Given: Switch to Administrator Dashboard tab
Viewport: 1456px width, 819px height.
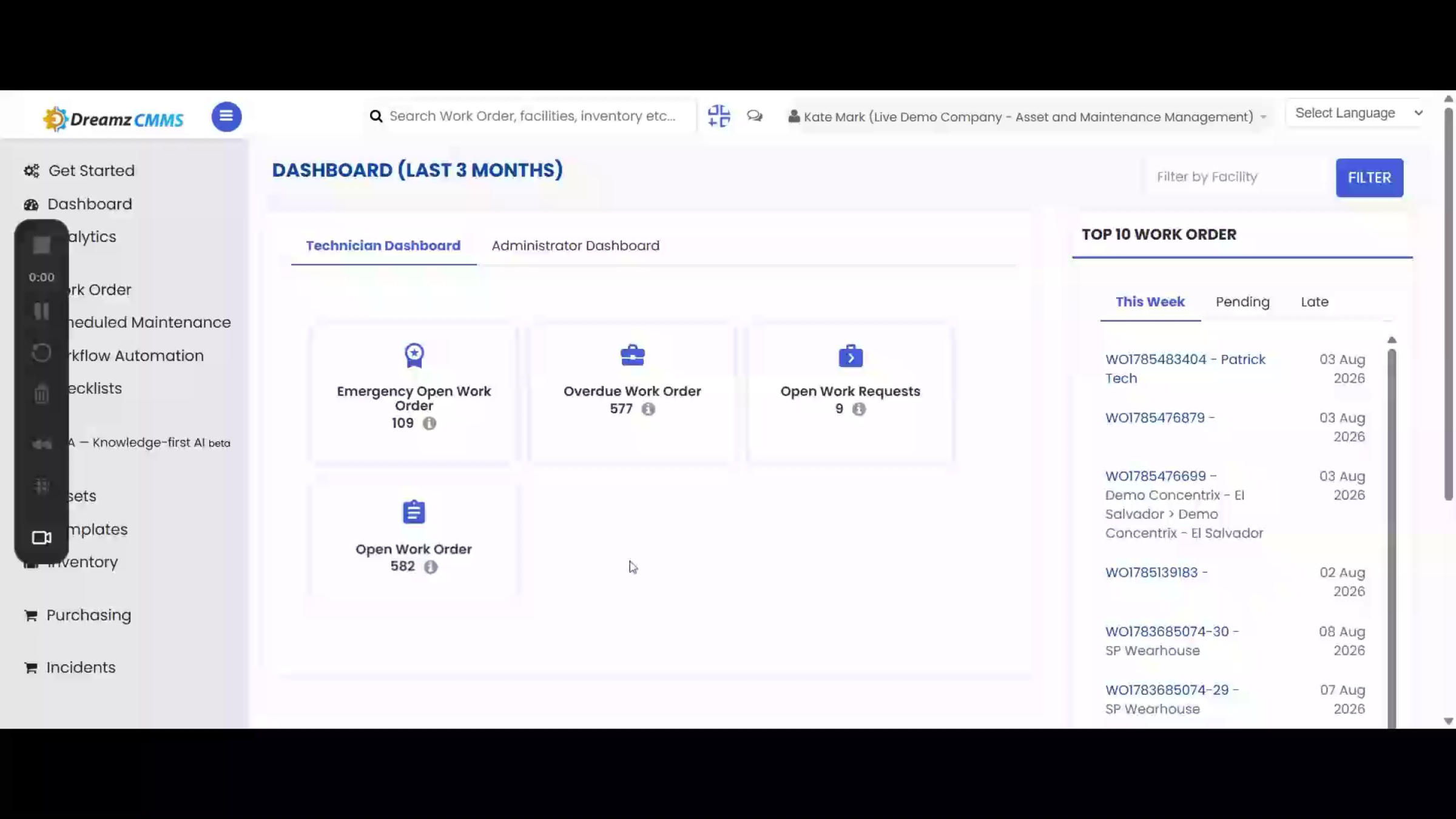Looking at the screenshot, I should [575, 246].
